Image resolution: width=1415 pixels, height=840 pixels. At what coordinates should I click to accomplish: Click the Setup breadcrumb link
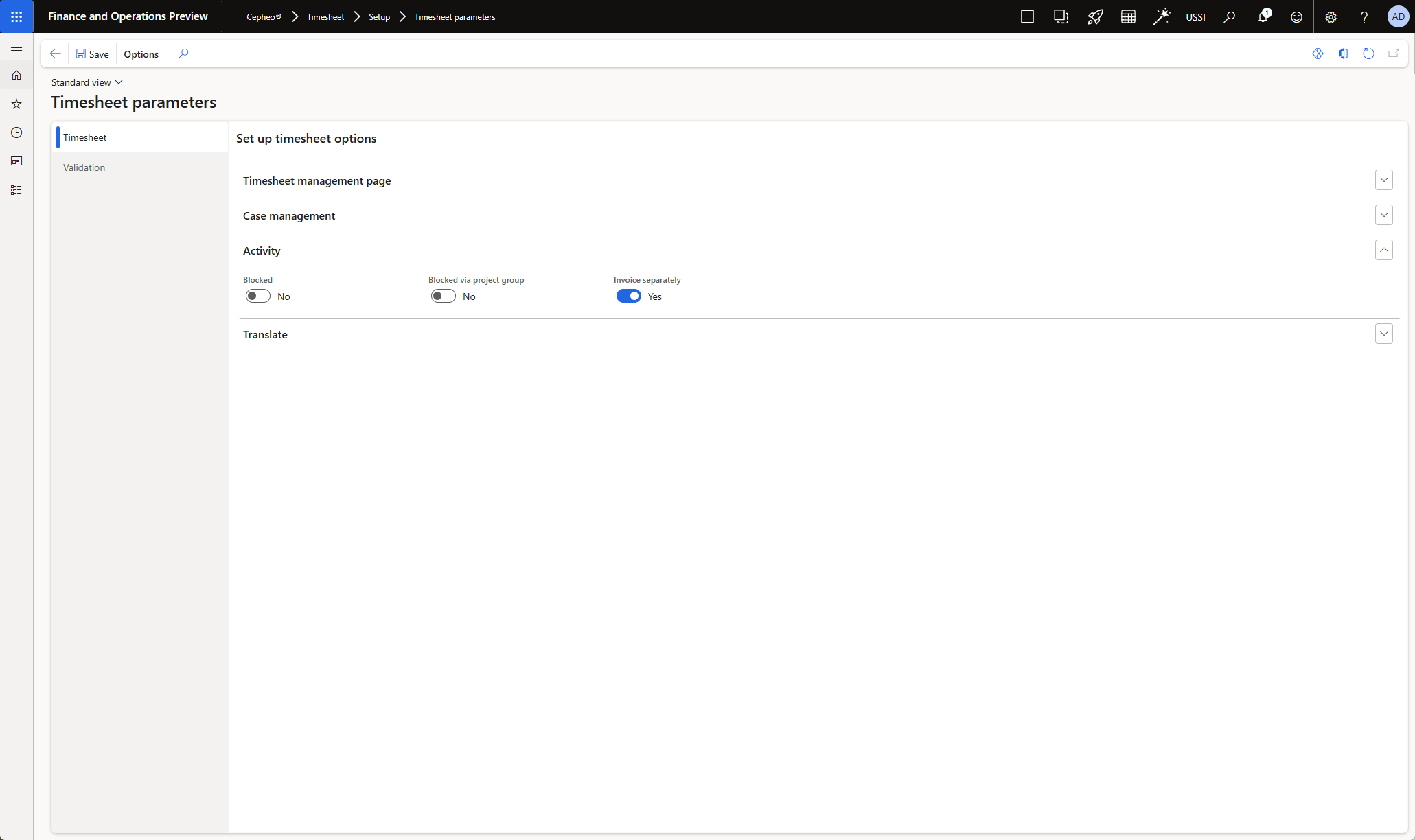pos(379,17)
